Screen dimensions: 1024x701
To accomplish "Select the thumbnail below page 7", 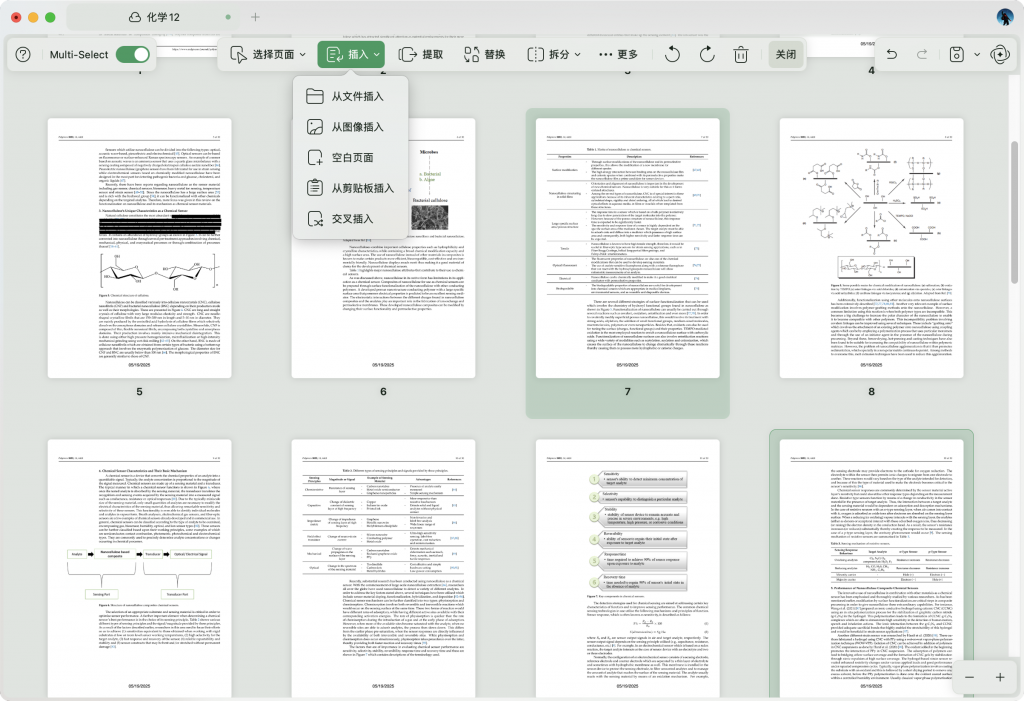I will click(x=628, y=568).
